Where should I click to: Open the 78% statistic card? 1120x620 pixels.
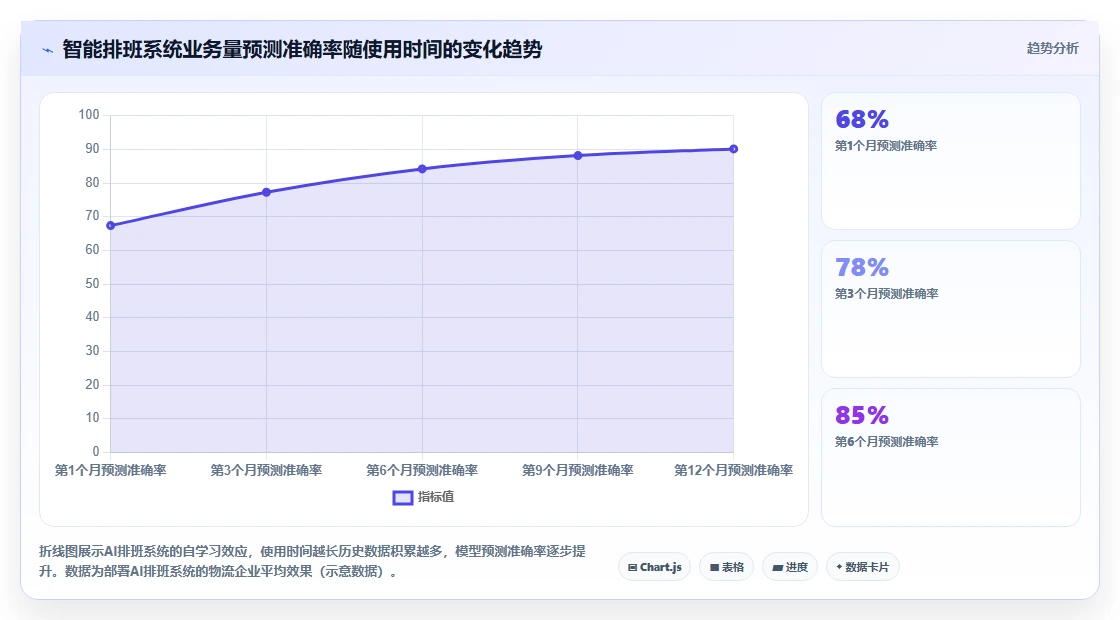(951, 309)
